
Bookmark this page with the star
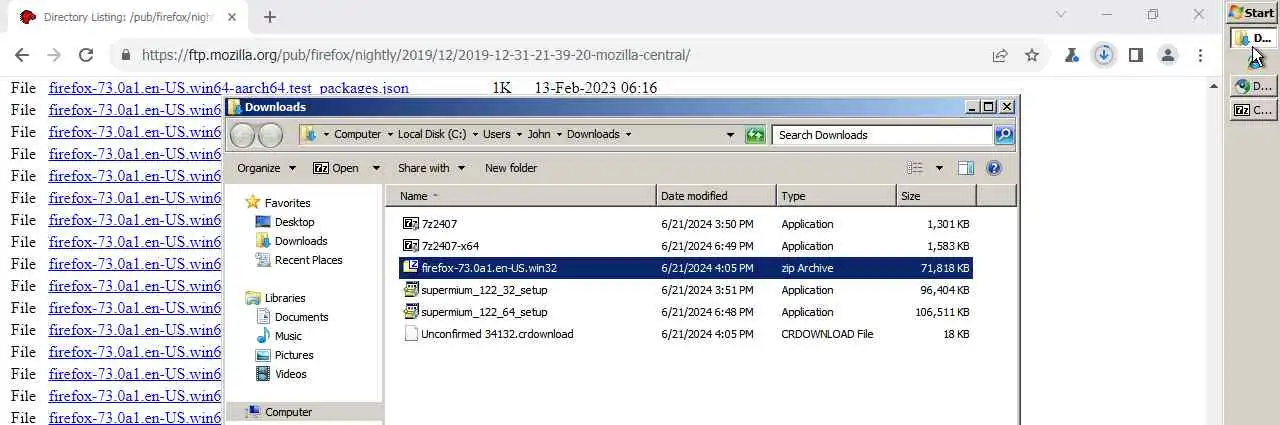coord(1032,56)
